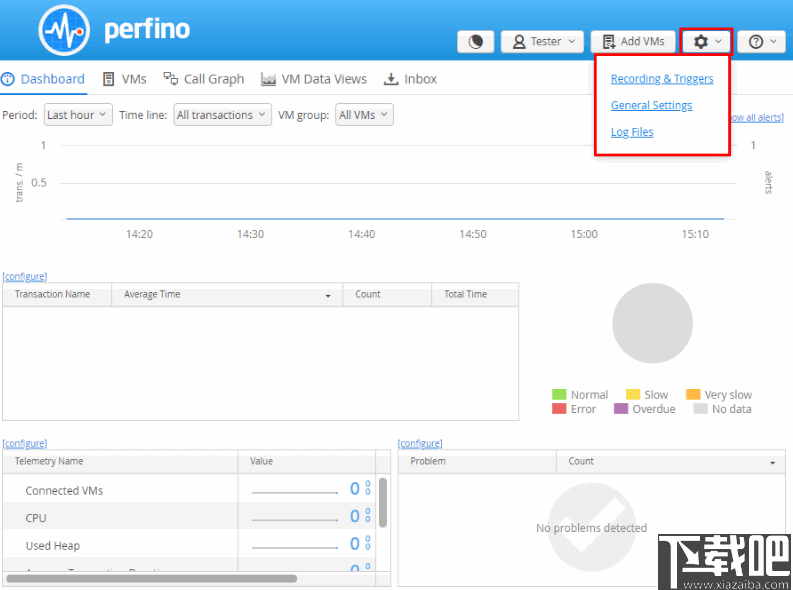
Task: Switch to the Dashboard tab
Action: [43, 79]
